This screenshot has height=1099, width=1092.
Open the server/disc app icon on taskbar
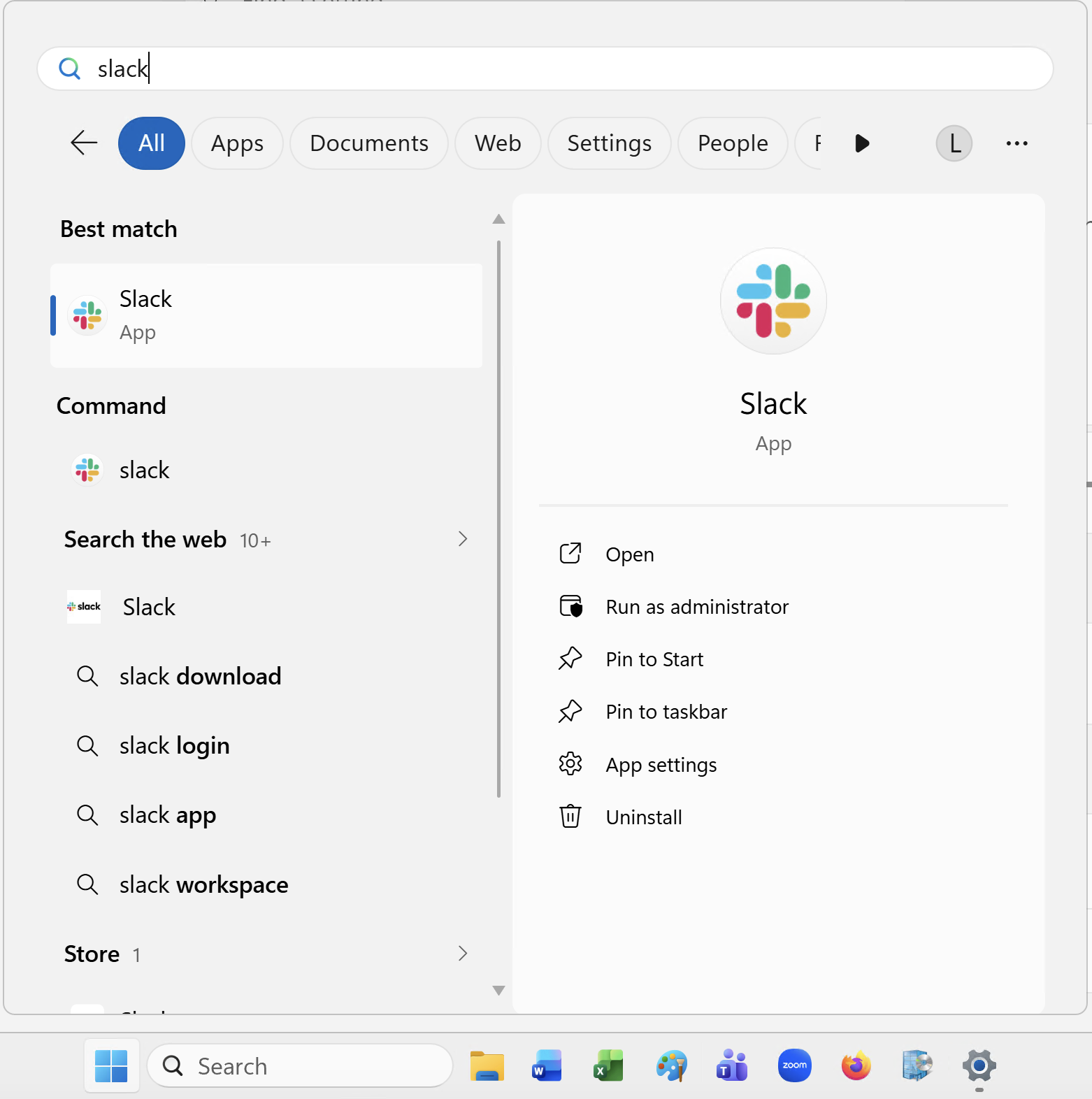tap(917, 1066)
